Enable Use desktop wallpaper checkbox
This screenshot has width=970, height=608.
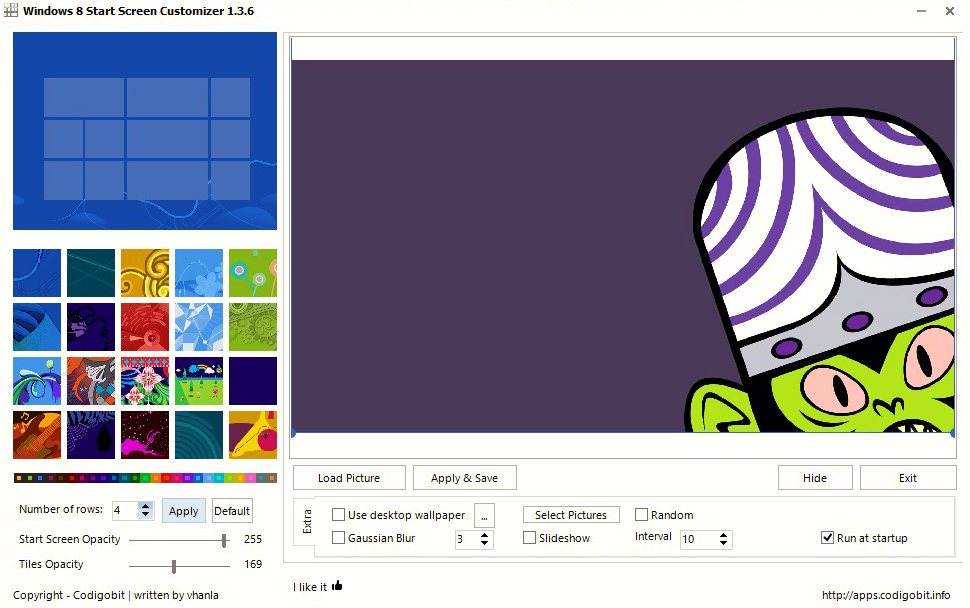[338, 515]
